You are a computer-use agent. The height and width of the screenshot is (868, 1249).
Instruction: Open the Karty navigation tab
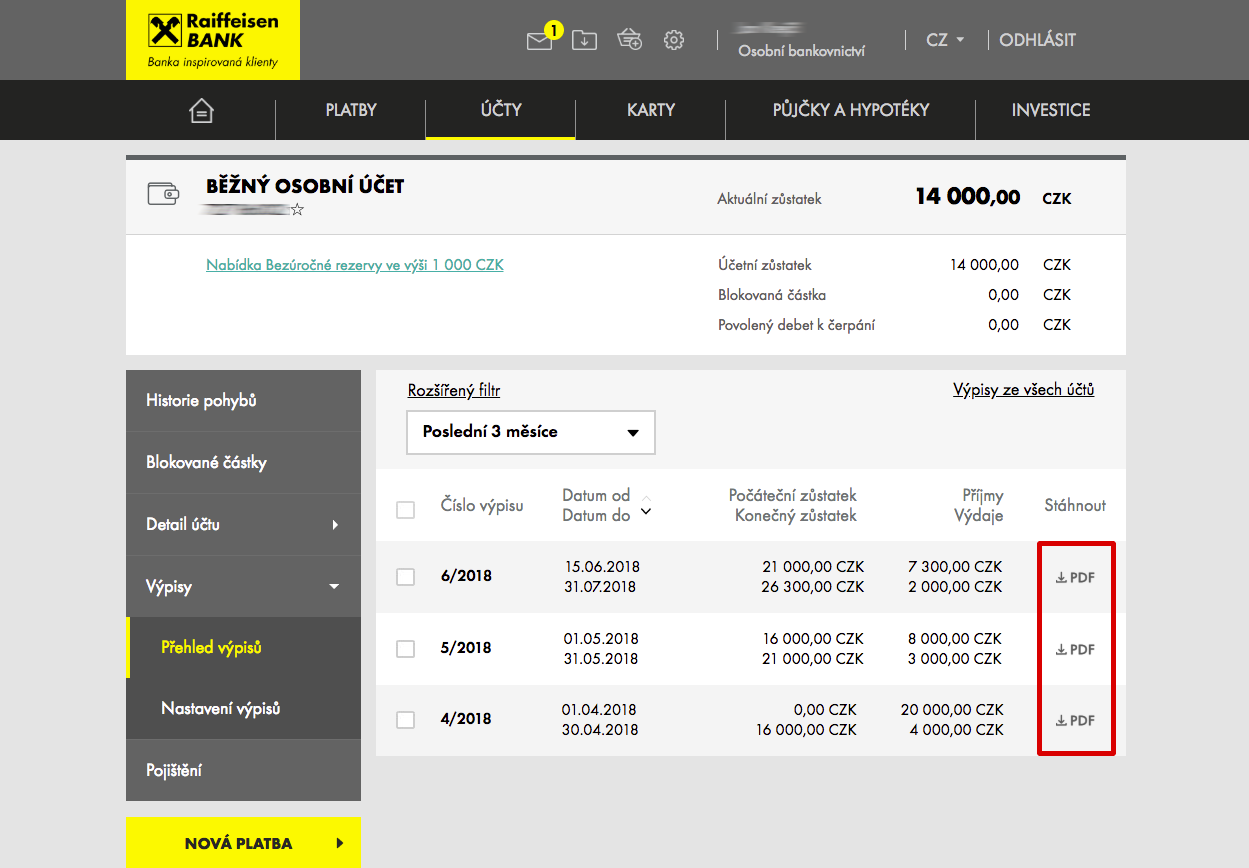coord(651,110)
